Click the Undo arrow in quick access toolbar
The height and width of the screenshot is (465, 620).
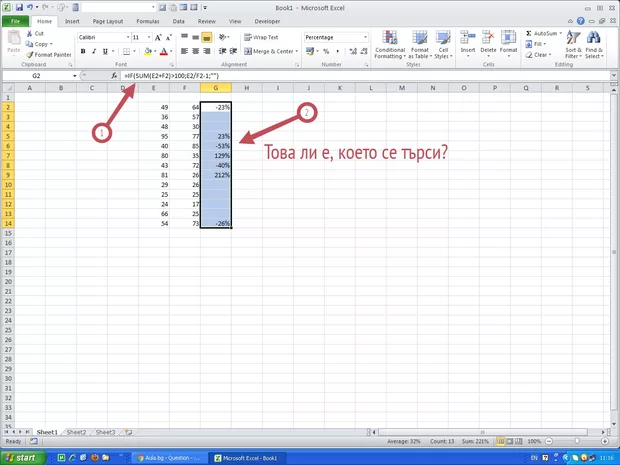tap(30, 8)
